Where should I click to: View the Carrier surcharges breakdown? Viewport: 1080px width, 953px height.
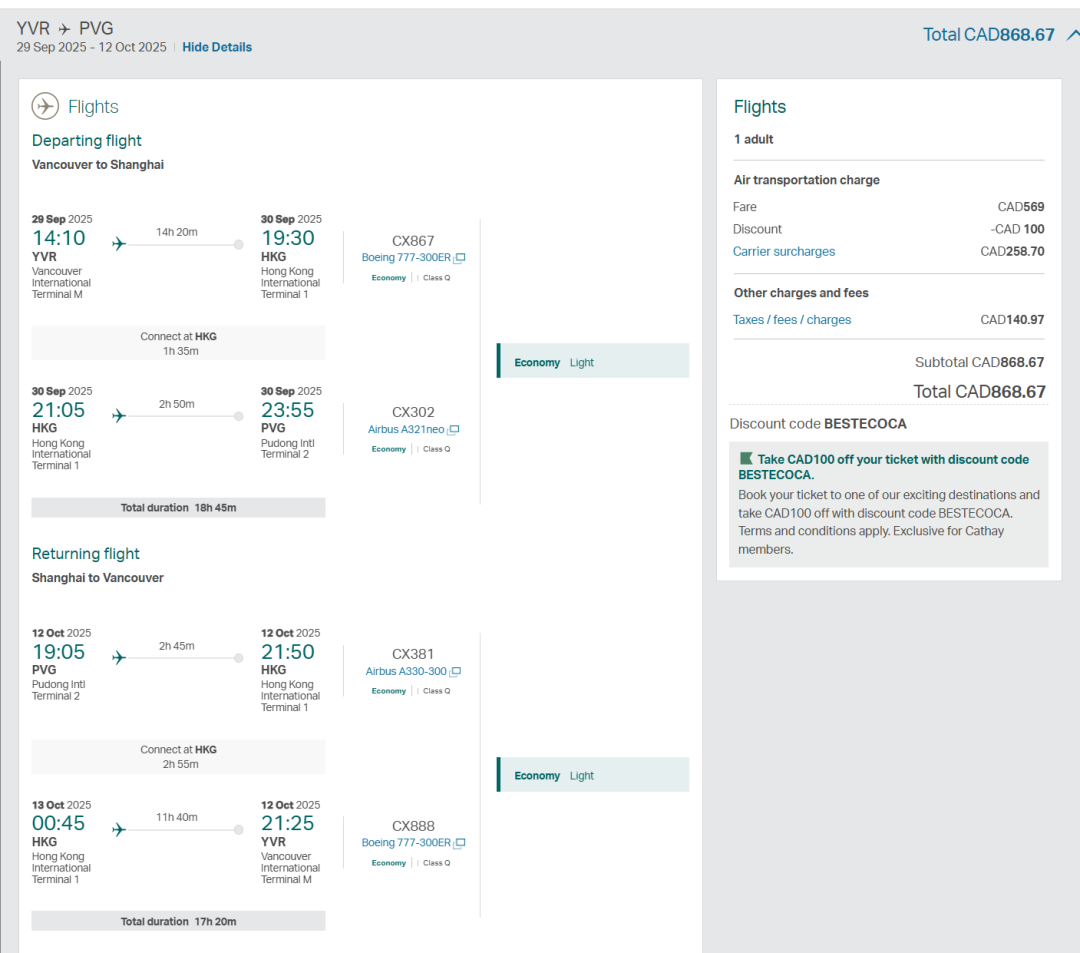(784, 252)
